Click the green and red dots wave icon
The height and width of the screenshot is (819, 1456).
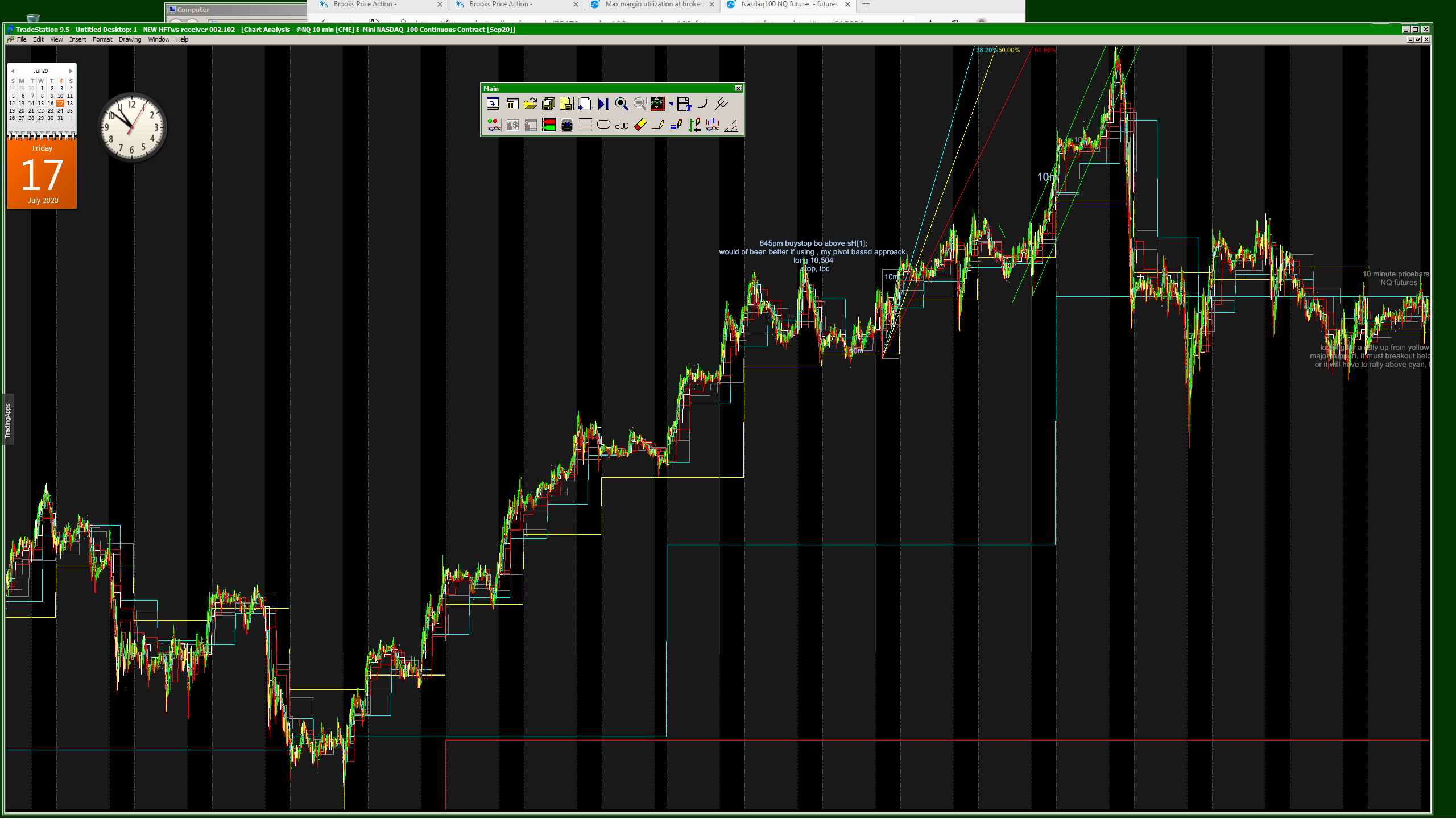tap(494, 125)
